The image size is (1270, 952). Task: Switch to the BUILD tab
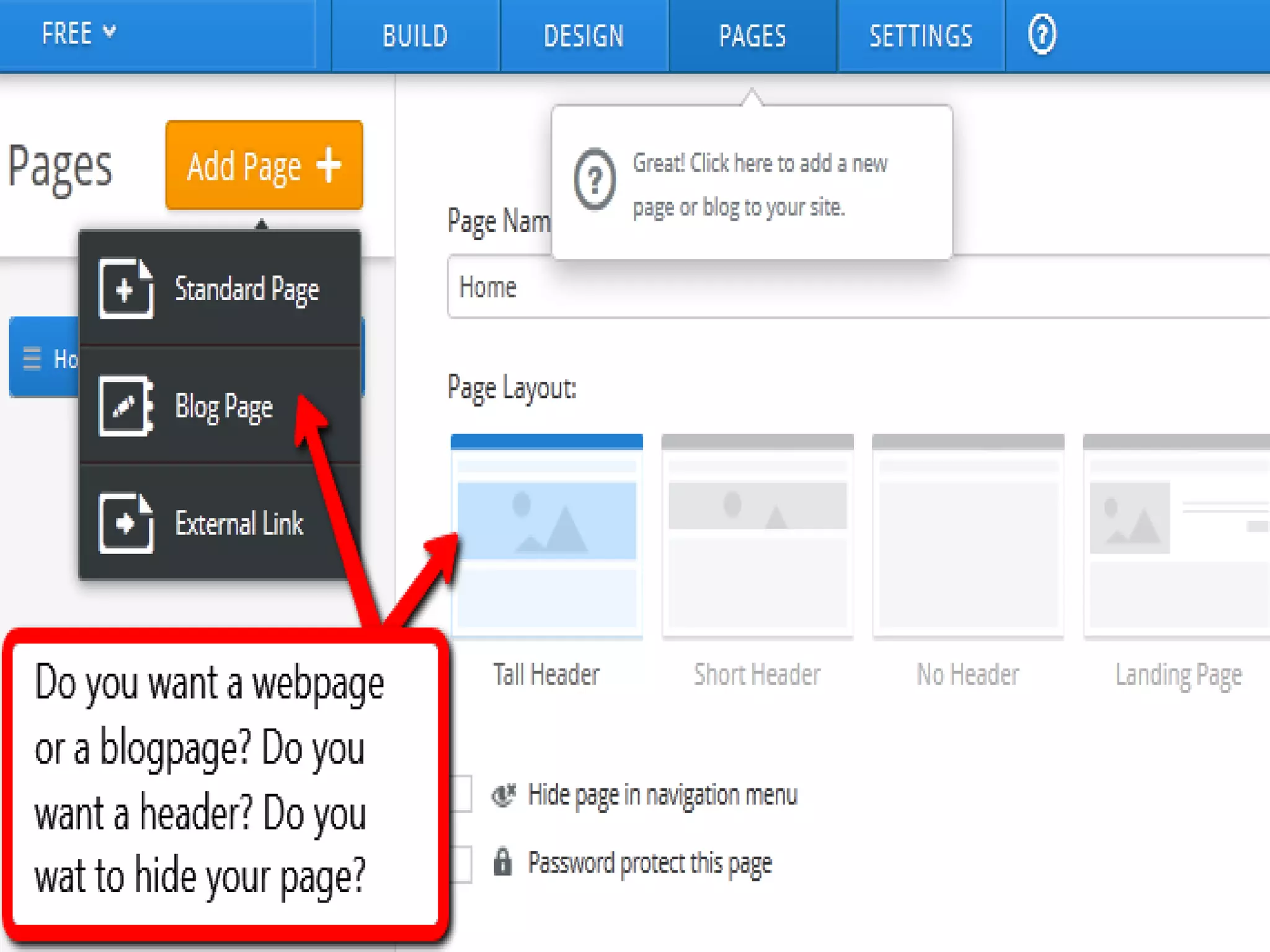click(415, 36)
